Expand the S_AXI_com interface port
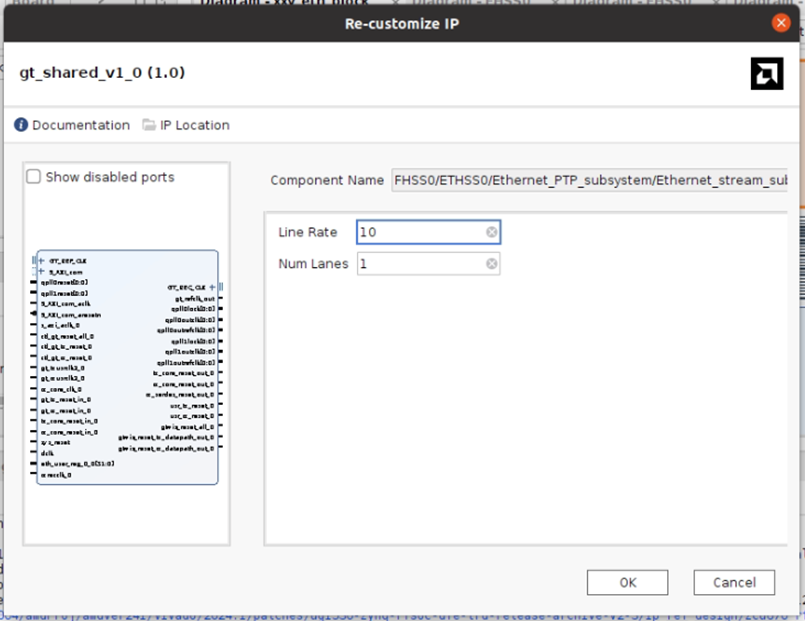Image resolution: width=805 pixels, height=621 pixels. coord(40,271)
